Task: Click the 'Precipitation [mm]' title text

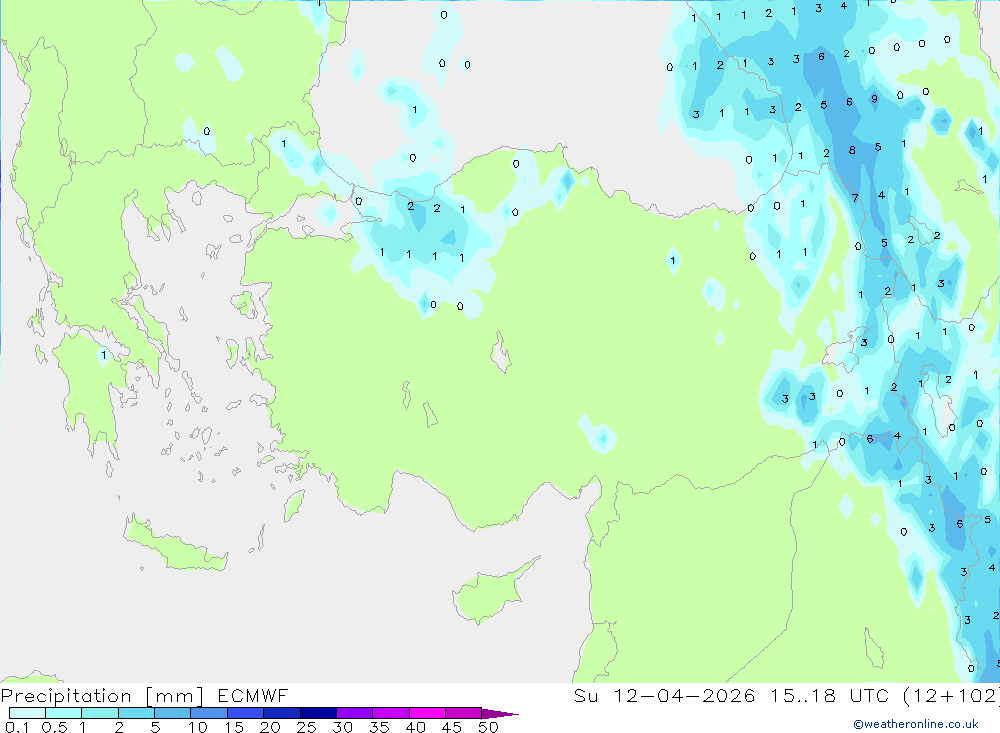Action: 102,696
